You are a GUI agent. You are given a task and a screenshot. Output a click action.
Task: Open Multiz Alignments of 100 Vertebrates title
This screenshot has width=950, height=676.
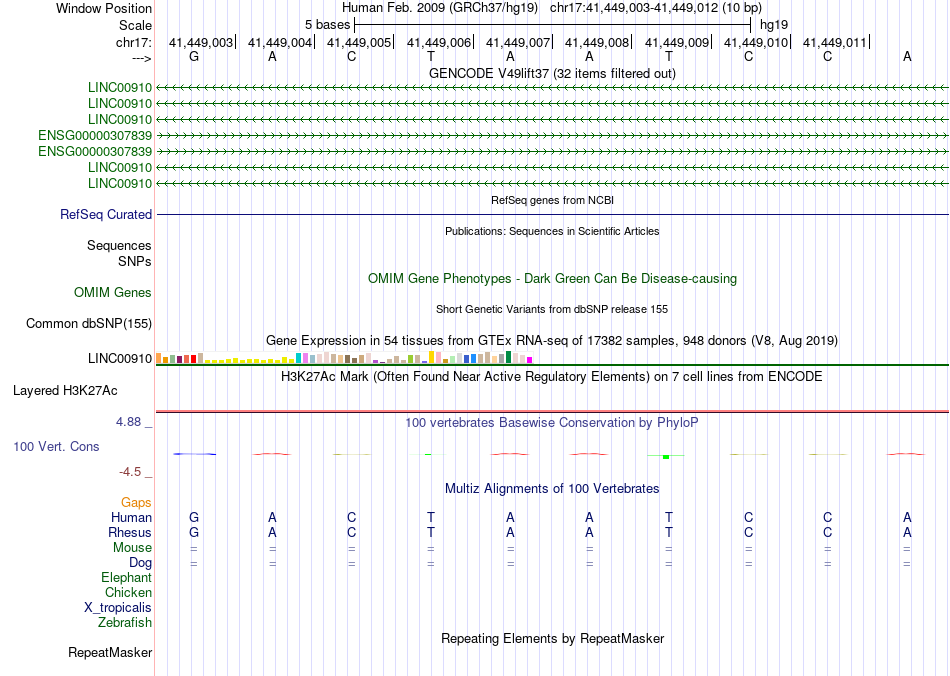coord(552,489)
